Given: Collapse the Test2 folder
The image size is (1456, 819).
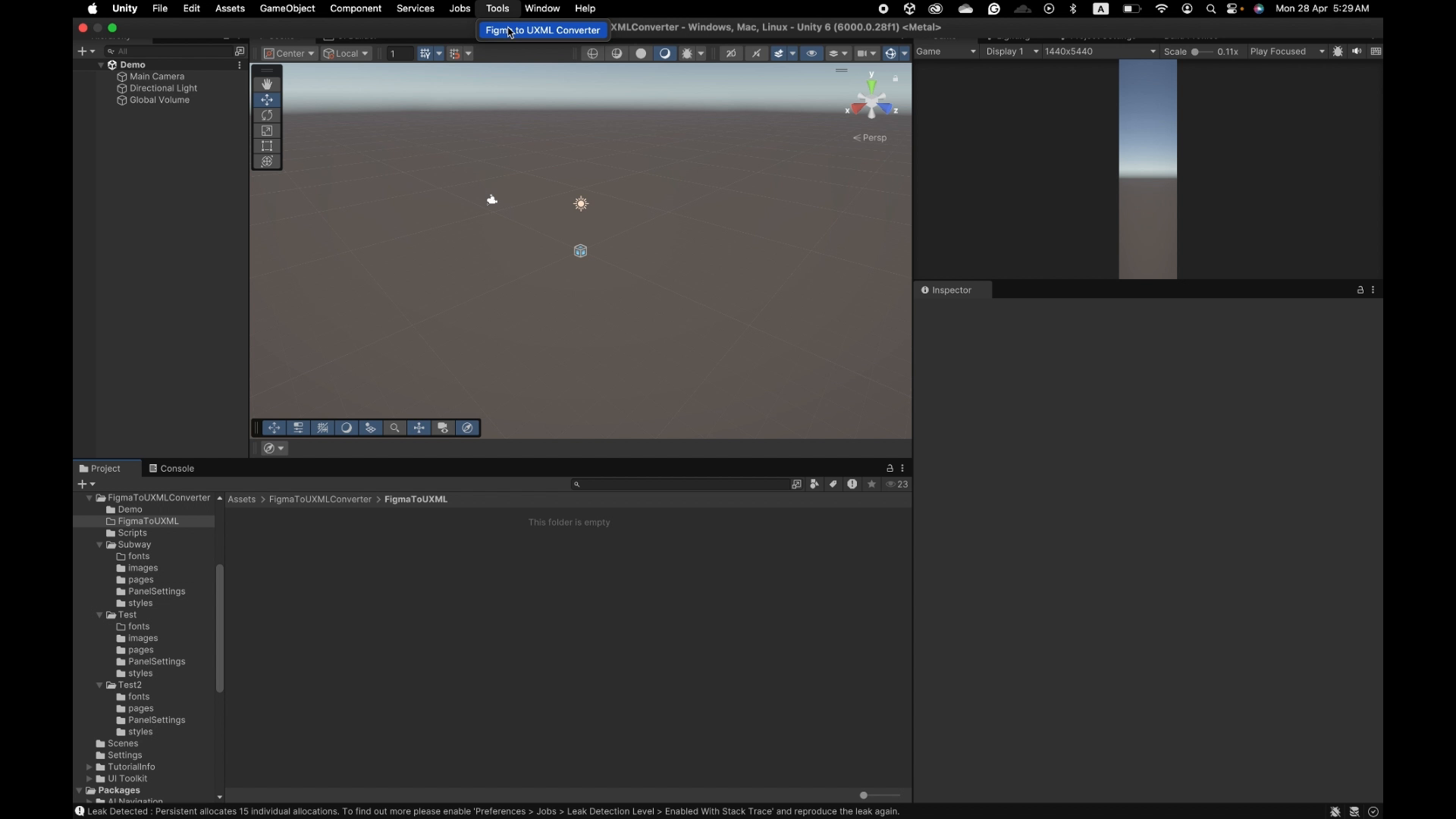Looking at the screenshot, I should point(99,686).
